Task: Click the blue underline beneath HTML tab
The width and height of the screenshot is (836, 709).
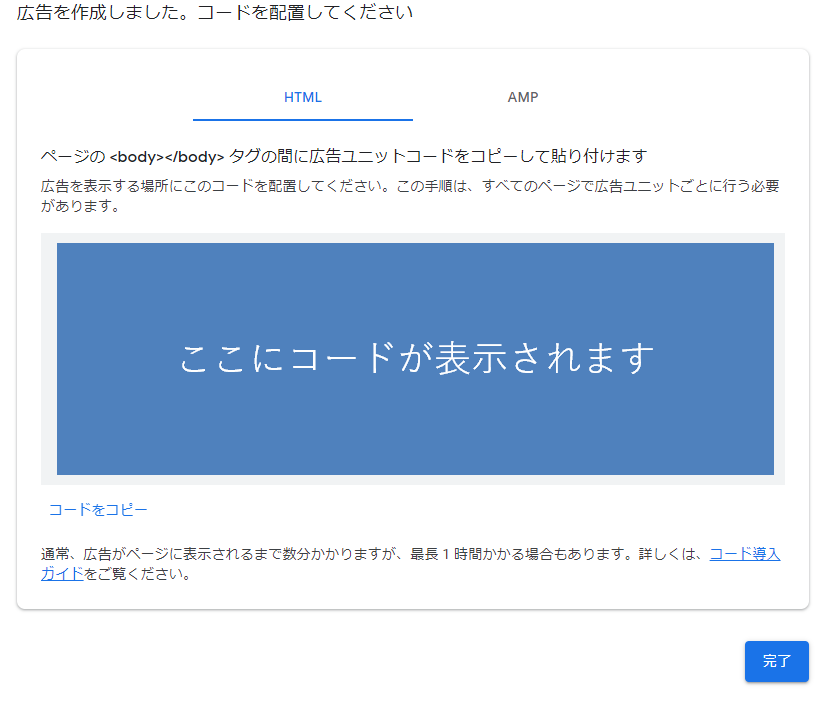Action: click(302, 119)
